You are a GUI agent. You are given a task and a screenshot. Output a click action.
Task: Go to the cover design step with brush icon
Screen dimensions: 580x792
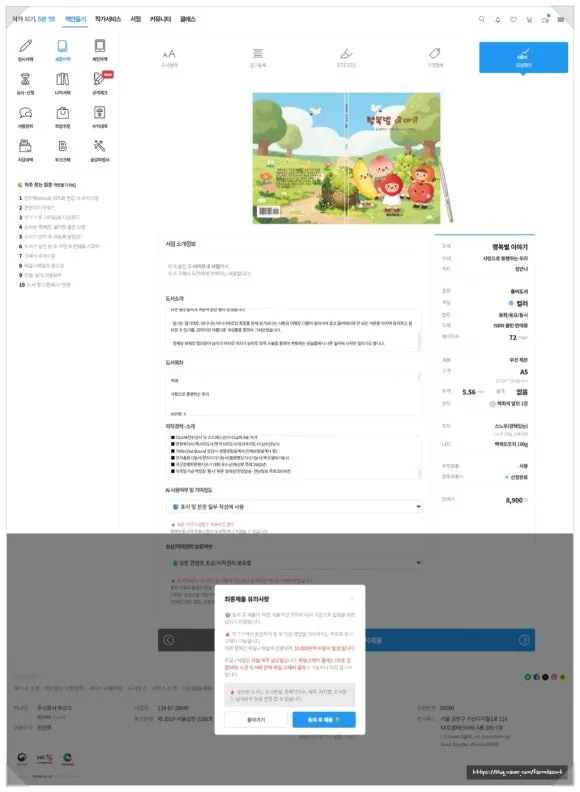click(x=346, y=58)
